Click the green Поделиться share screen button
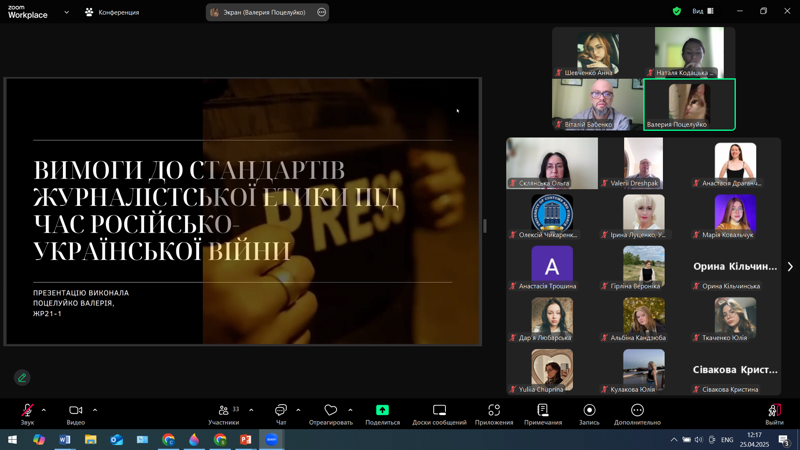The width and height of the screenshot is (800, 450). tap(382, 414)
